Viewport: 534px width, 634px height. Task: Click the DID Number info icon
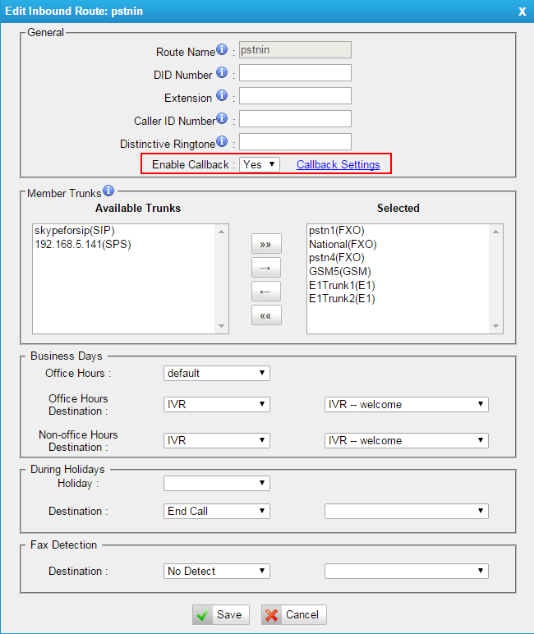click(x=222, y=72)
